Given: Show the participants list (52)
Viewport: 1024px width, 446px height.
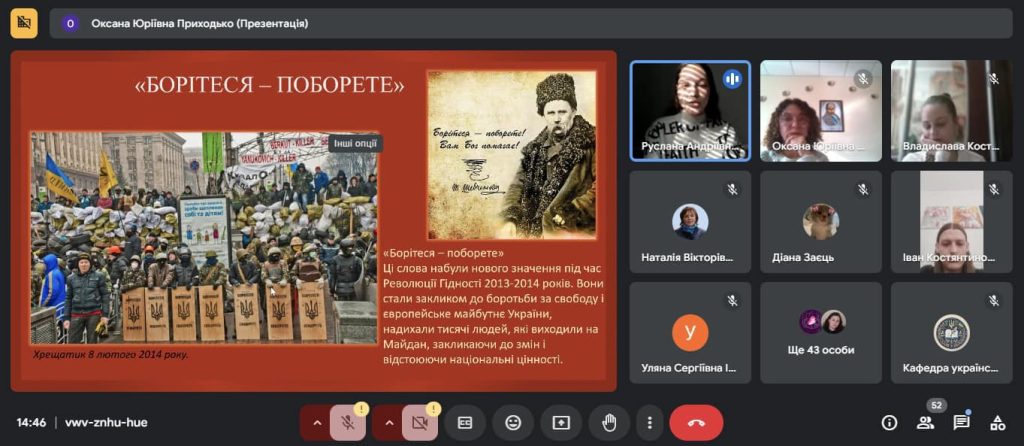Looking at the screenshot, I should (x=925, y=422).
